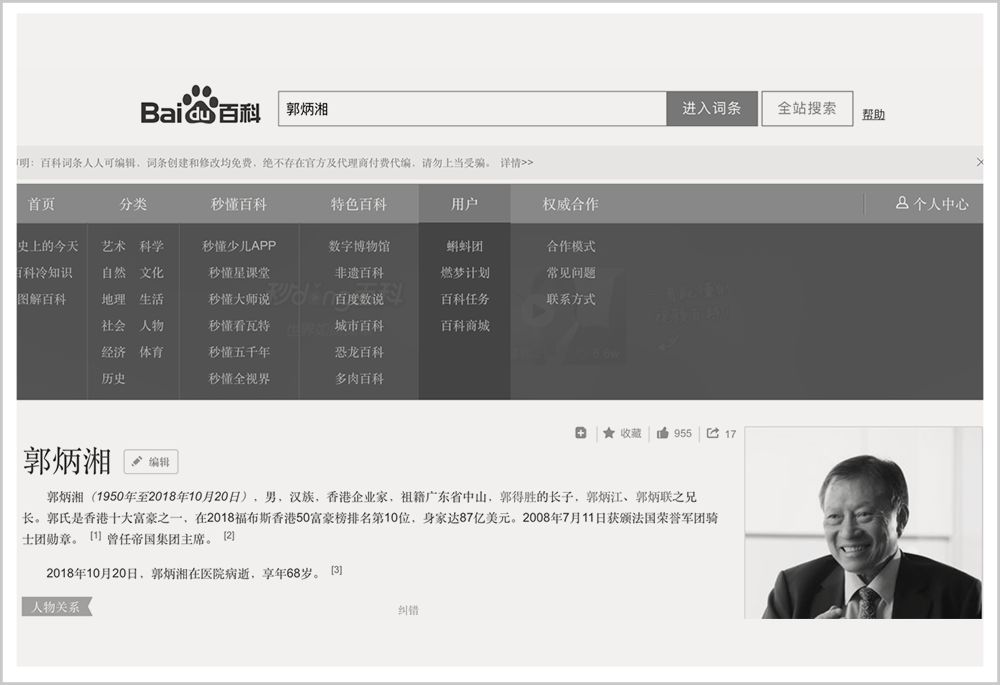Viewport: 1000px width, 685px height.
Task: Click citation reference [1]
Action: click(95, 536)
